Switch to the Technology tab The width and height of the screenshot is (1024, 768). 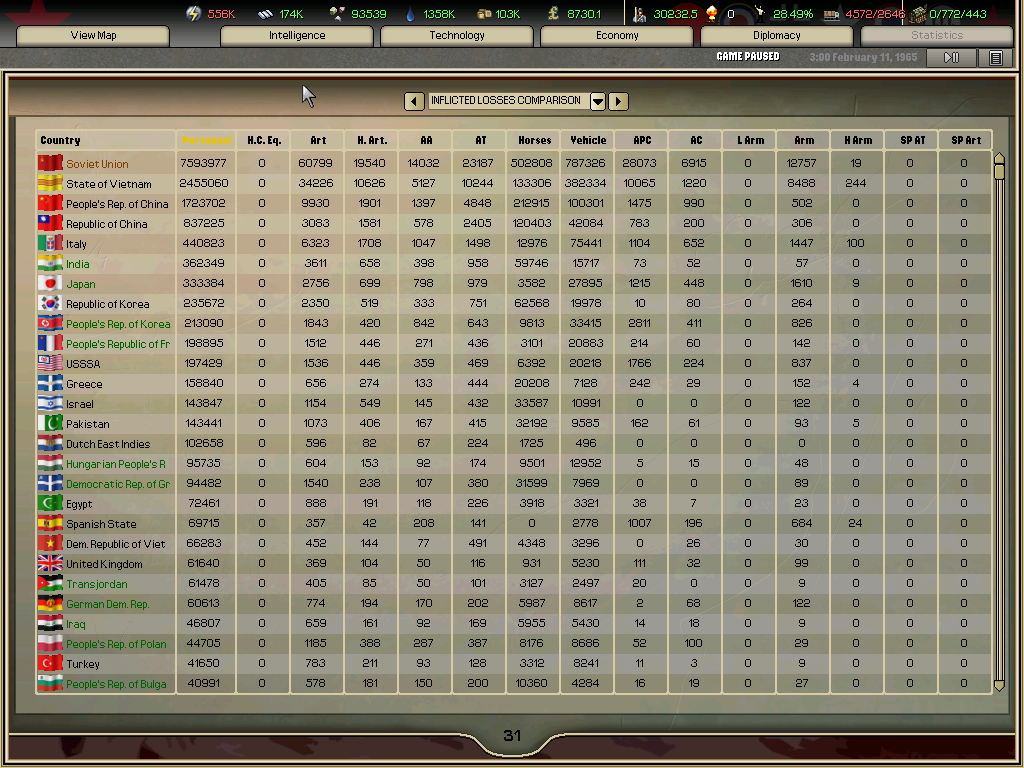tap(457, 36)
